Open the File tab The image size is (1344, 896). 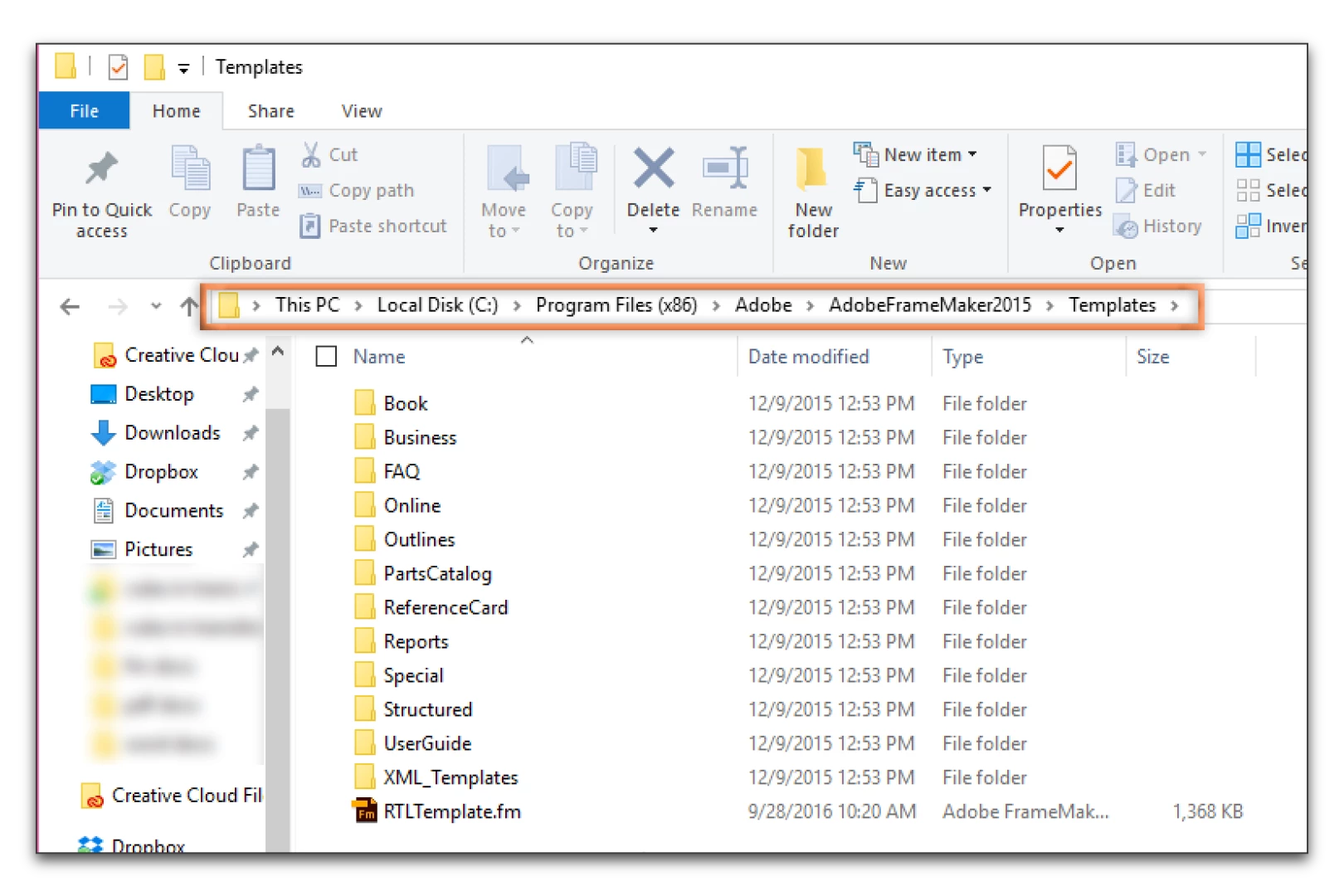tap(84, 111)
